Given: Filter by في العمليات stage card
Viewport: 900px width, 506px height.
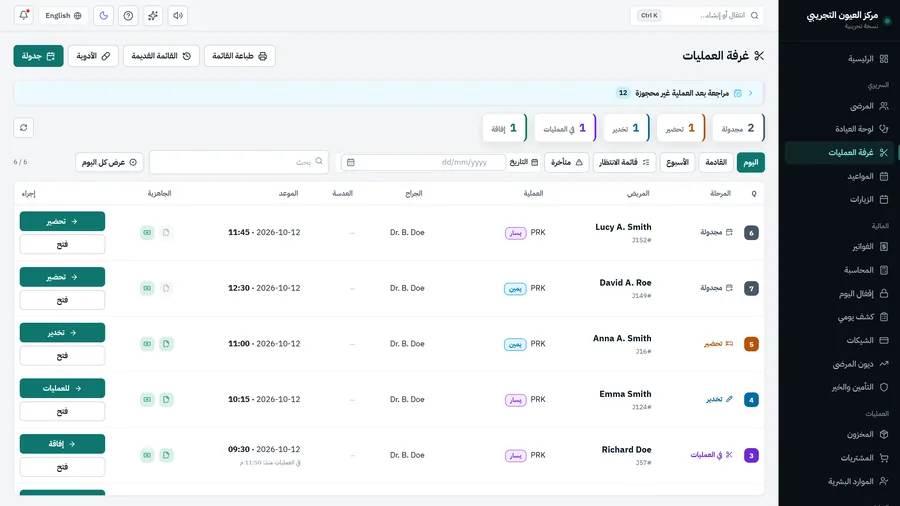Looking at the screenshot, I should [565, 128].
